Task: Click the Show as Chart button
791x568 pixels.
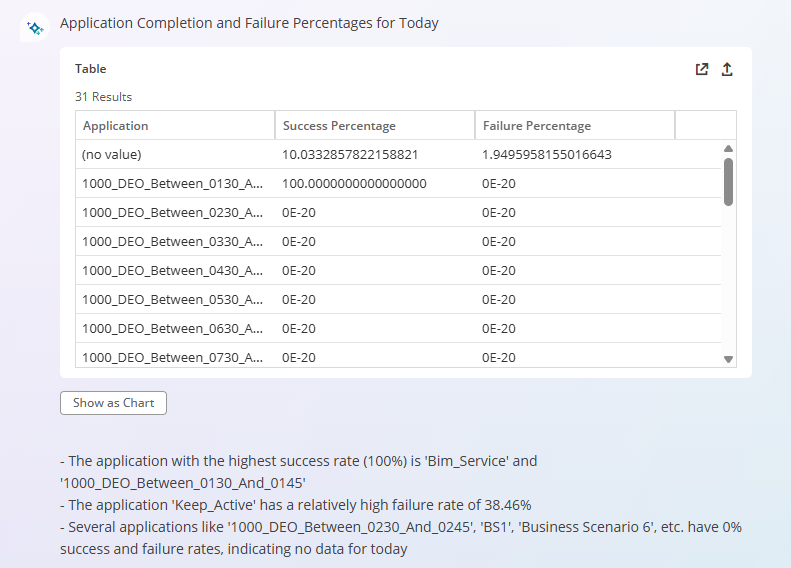Action: point(114,403)
